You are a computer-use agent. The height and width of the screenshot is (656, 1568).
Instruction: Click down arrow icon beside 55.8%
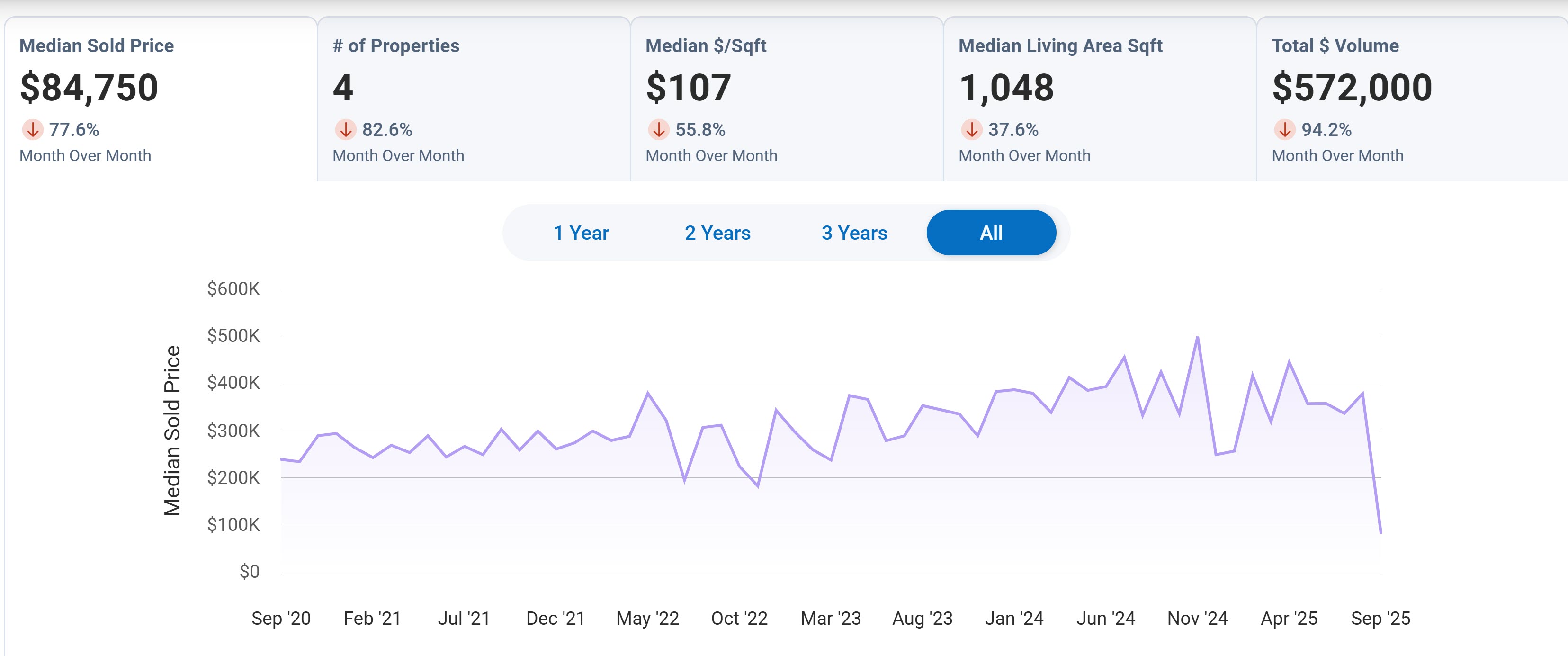point(658,129)
